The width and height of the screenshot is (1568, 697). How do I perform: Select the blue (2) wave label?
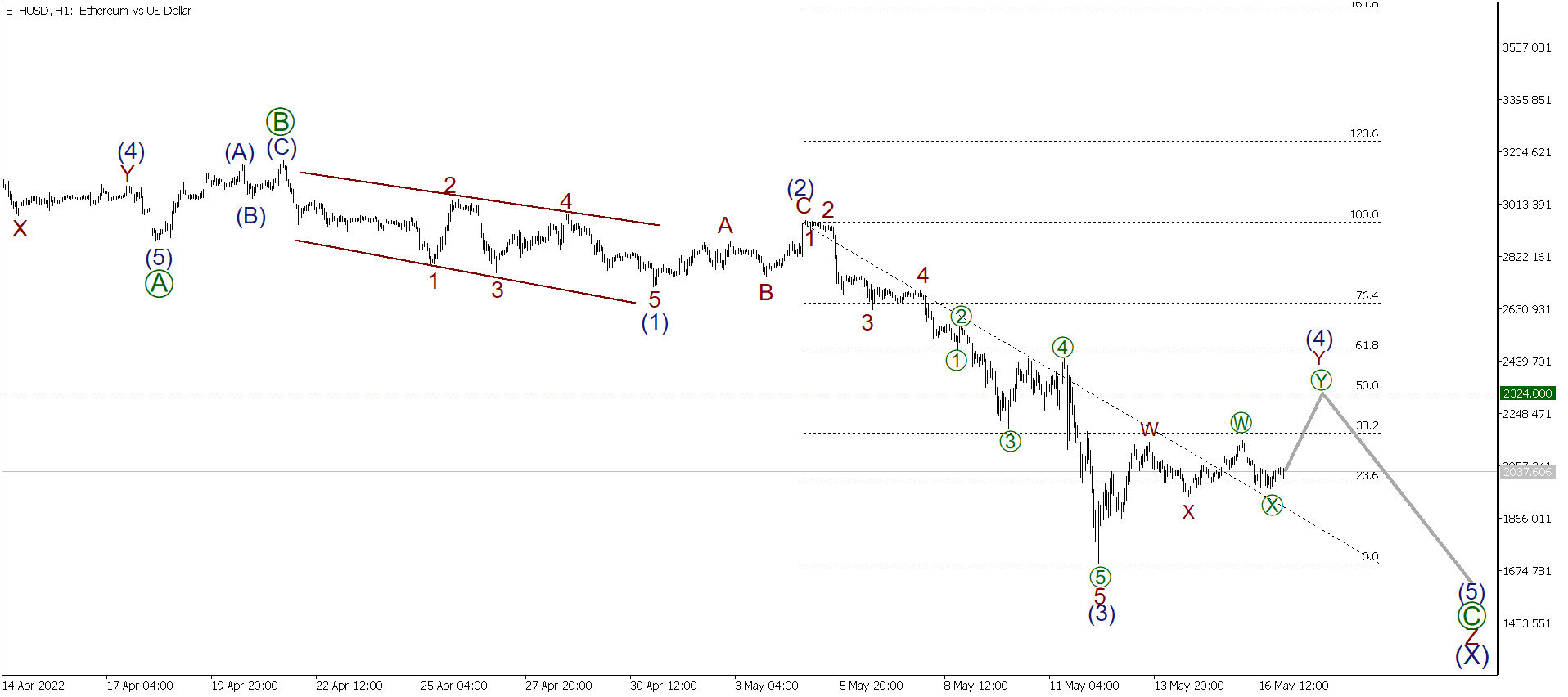(x=800, y=187)
